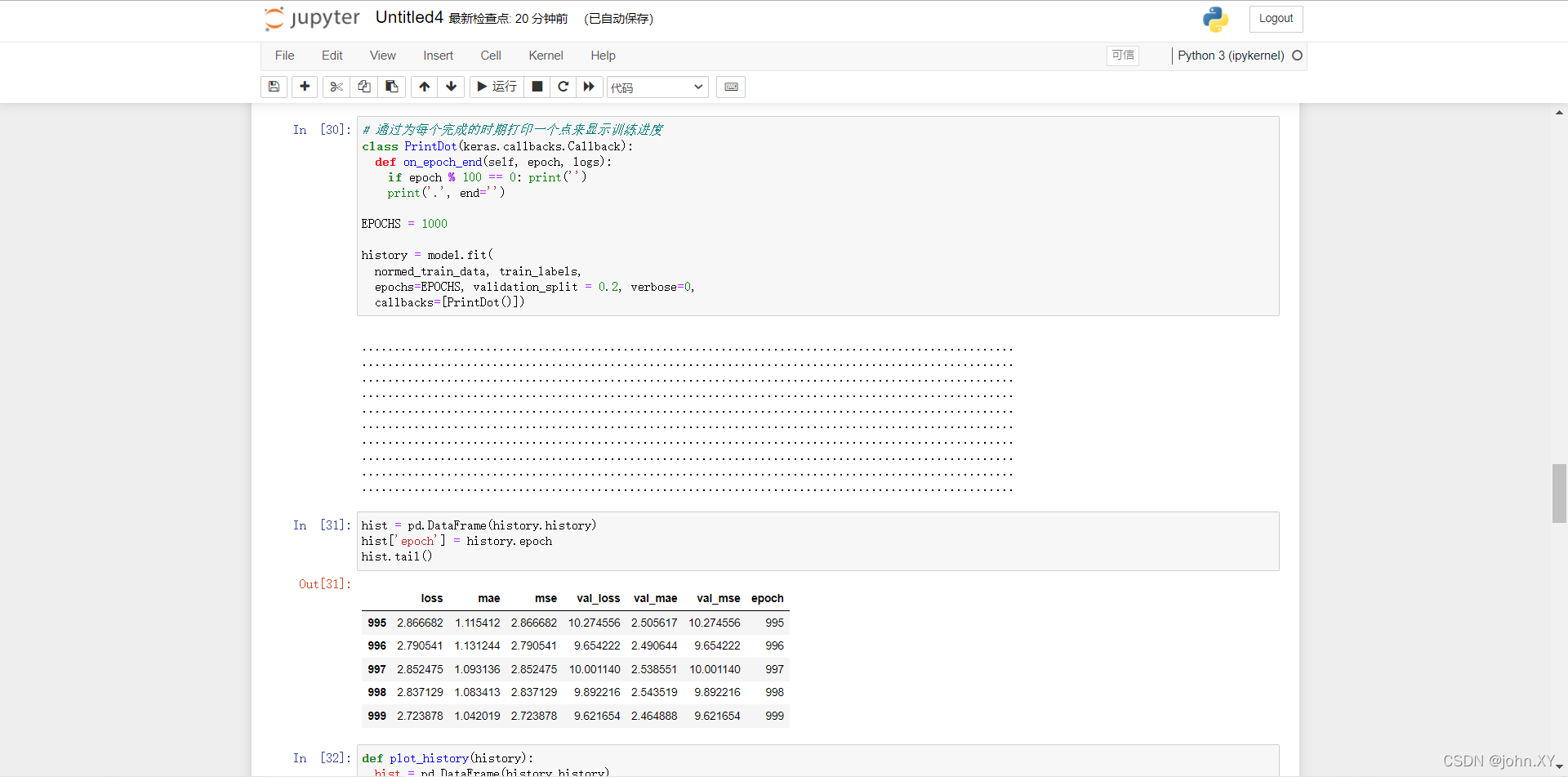
Task: Select the In [32] code cell editor
Action: tap(817, 761)
